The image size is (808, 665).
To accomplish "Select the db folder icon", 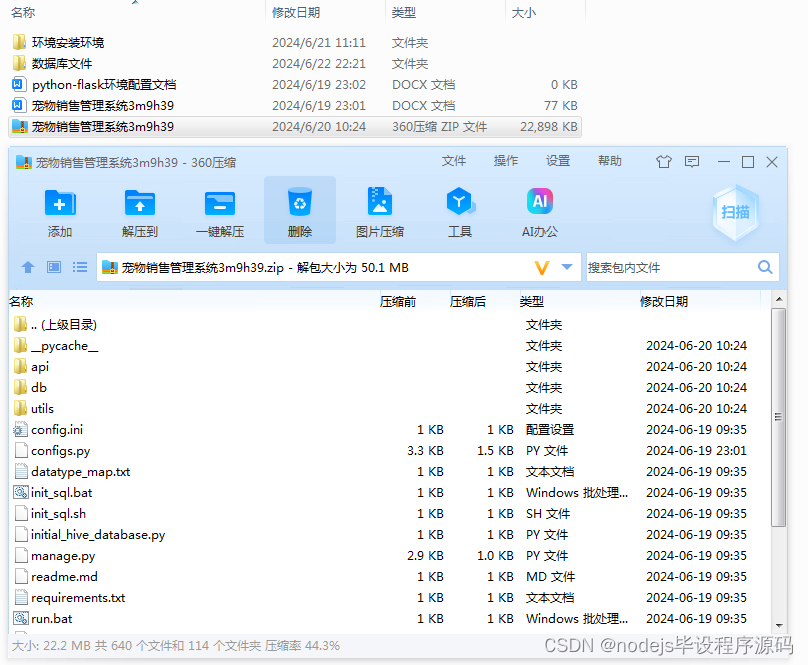I will click(20, 387).
